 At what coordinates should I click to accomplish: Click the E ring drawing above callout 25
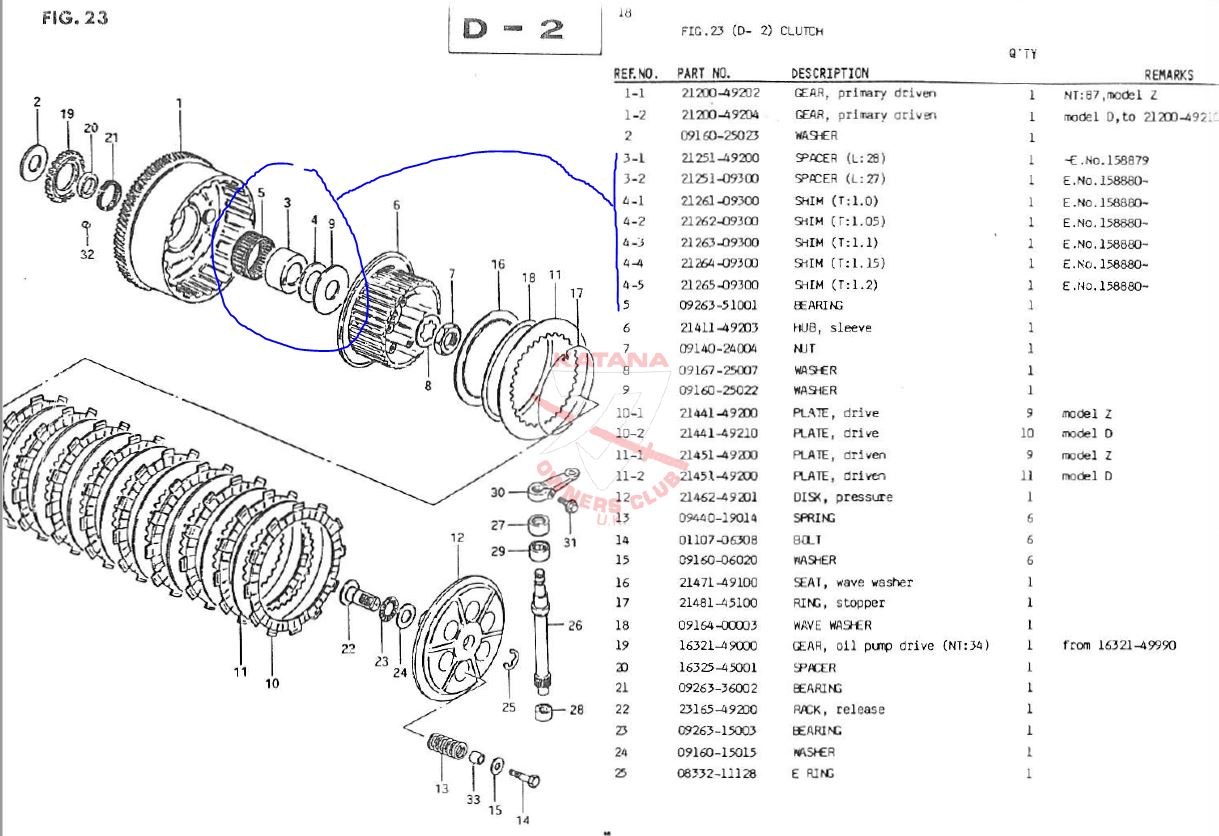click(x=511, y=658)
